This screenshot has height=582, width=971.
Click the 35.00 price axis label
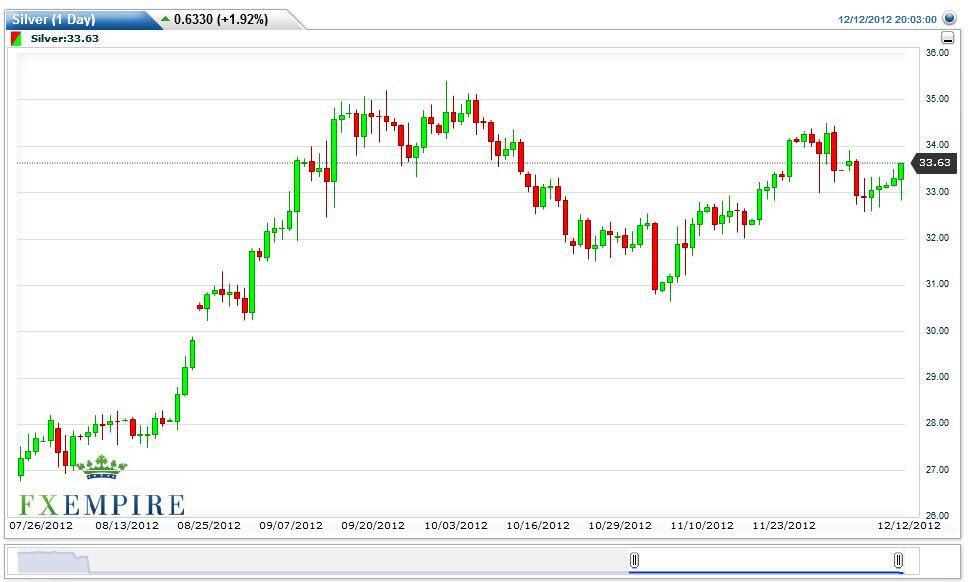point(936,99)
